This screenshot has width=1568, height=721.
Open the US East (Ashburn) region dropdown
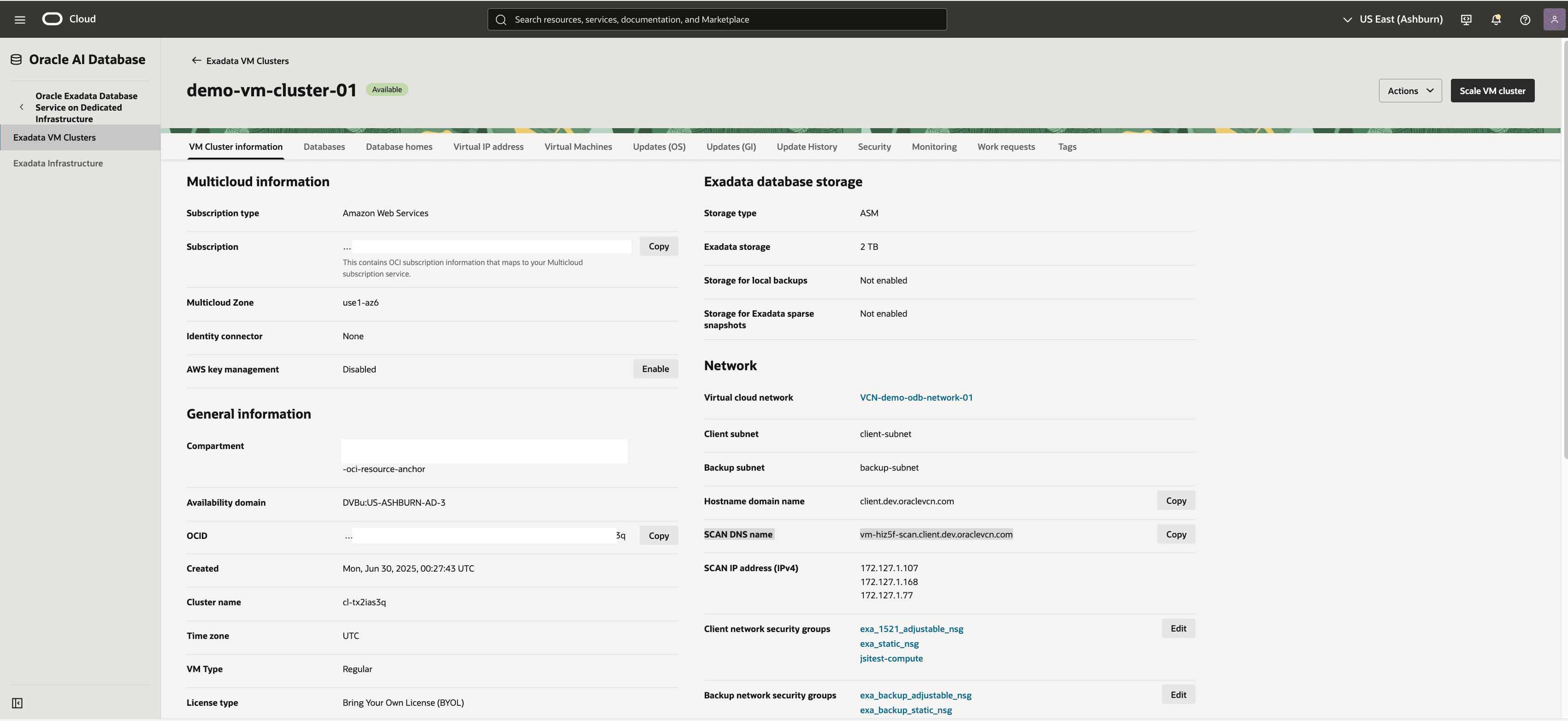(x=1393, y=19)
